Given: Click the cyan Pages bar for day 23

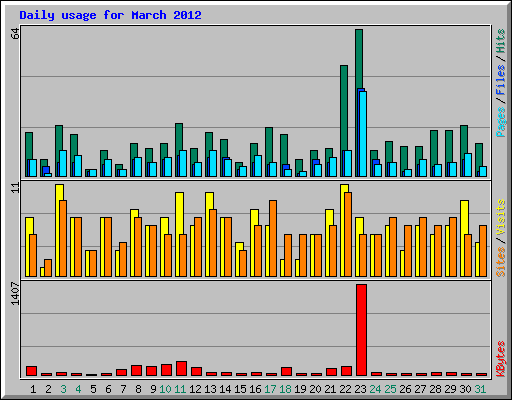Looking at the screenshot, I should pyautogui.click(x=363, y=134).
